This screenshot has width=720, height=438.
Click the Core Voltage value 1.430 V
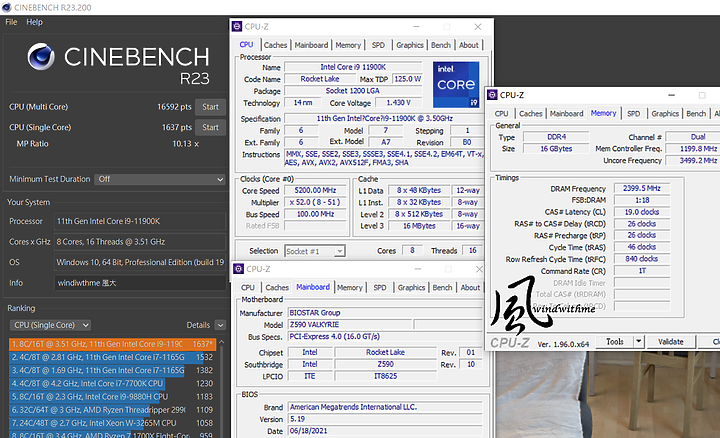click(x=398, y=103)
